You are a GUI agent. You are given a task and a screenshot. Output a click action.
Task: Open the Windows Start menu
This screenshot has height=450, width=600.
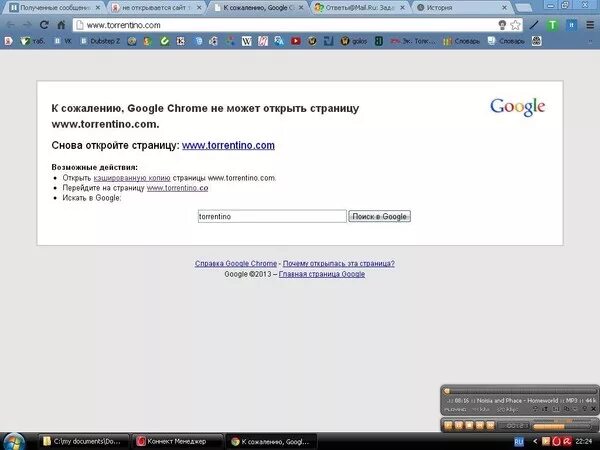14,442
